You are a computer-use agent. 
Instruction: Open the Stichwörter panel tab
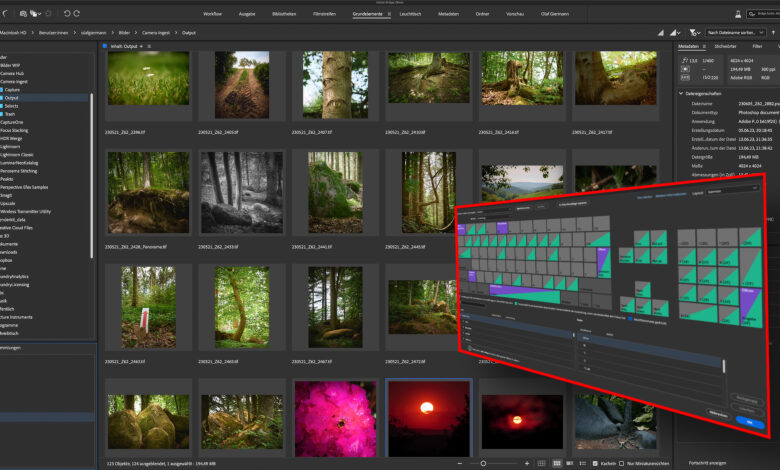(725, 46)
